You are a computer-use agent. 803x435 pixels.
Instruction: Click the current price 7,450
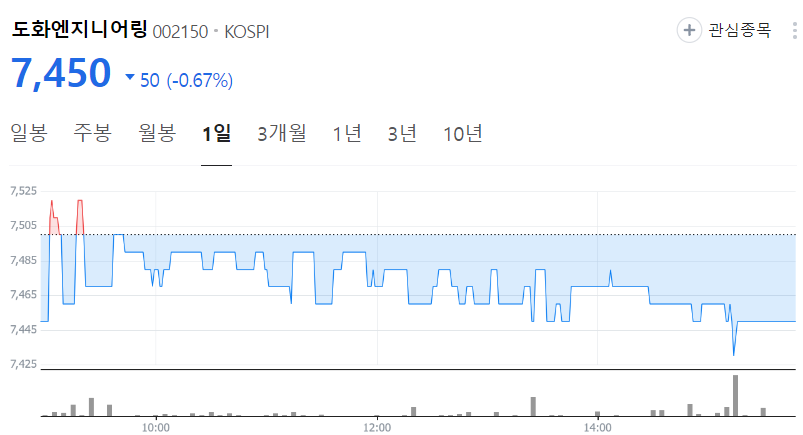60,73
